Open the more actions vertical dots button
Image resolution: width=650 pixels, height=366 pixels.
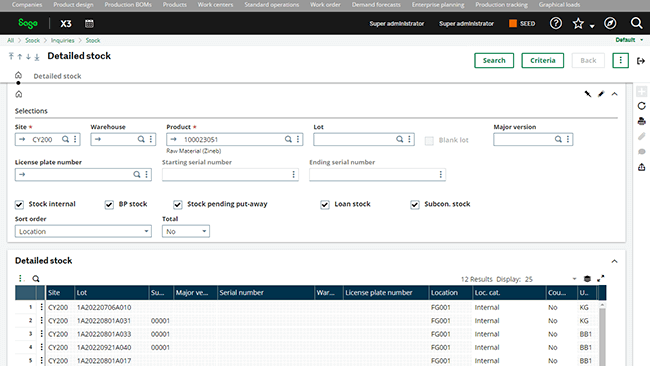pos(620,61)
